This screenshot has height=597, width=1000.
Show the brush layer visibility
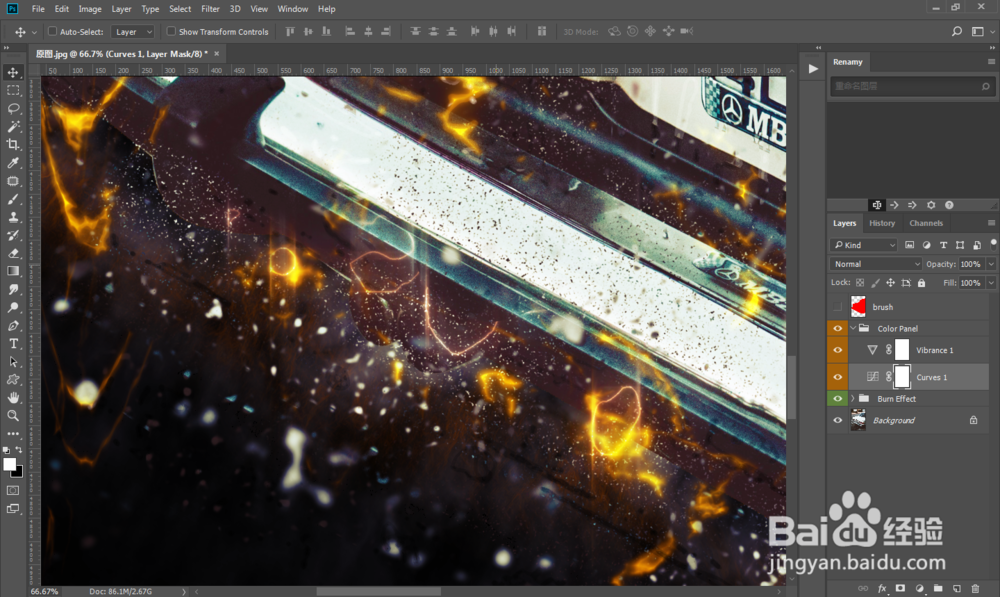pos(837,307)
